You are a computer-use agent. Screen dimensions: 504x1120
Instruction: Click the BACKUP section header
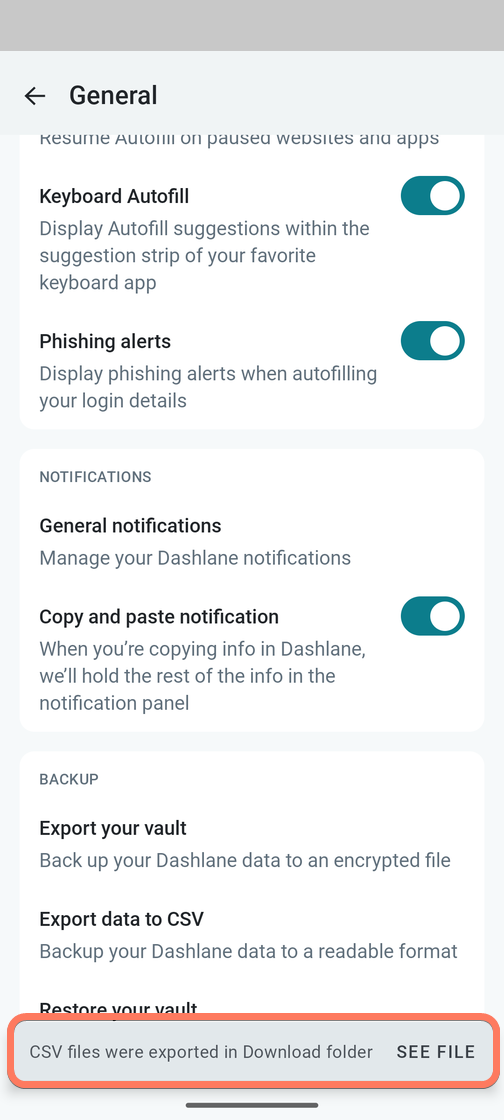[x=69, y=779]
